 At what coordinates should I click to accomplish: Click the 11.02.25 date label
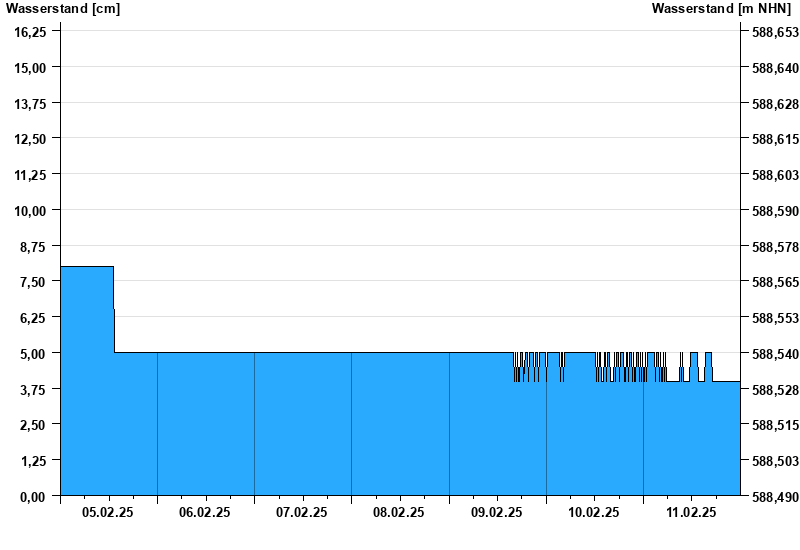click(691, 512)
